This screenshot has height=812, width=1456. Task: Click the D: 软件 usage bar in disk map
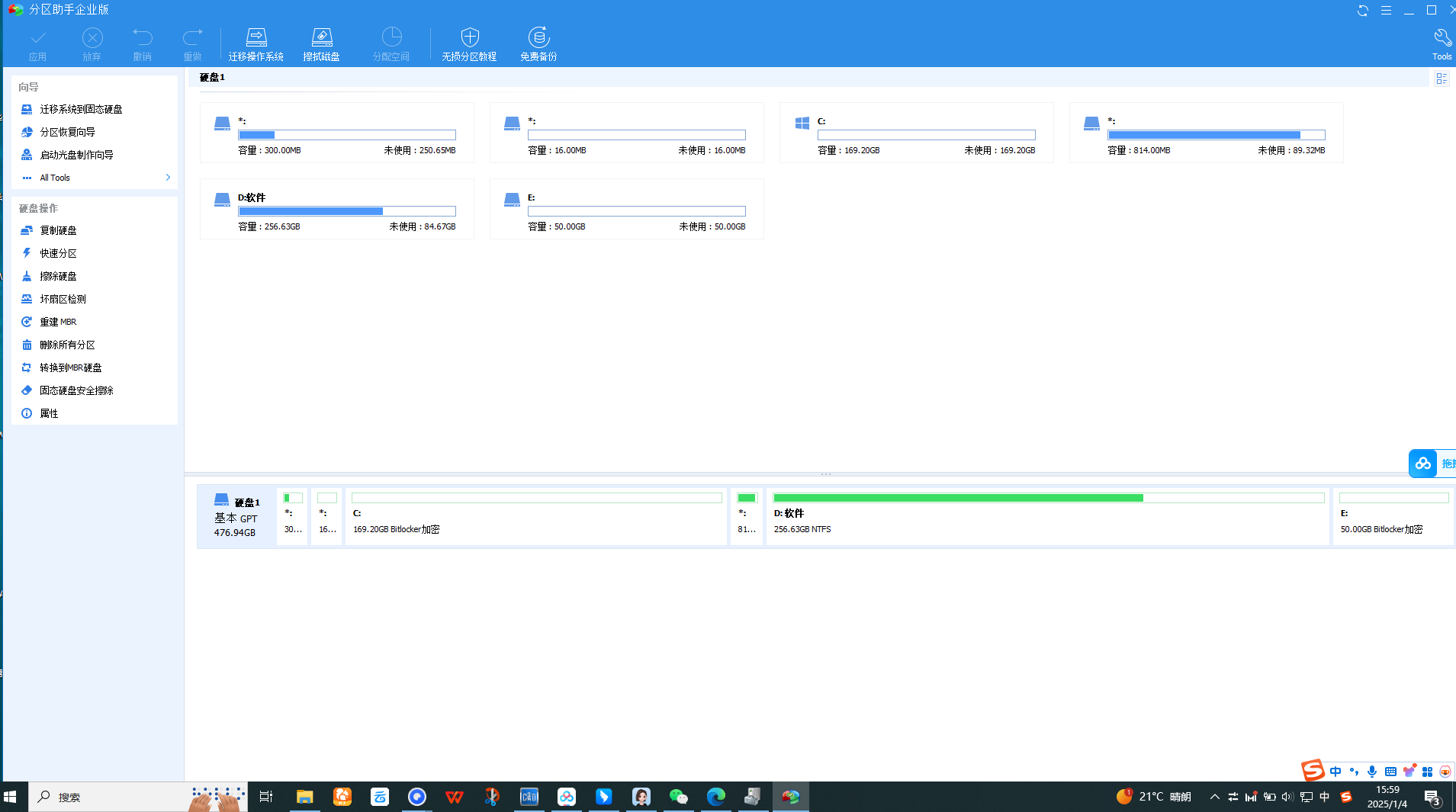click(x=1048, y=498)
